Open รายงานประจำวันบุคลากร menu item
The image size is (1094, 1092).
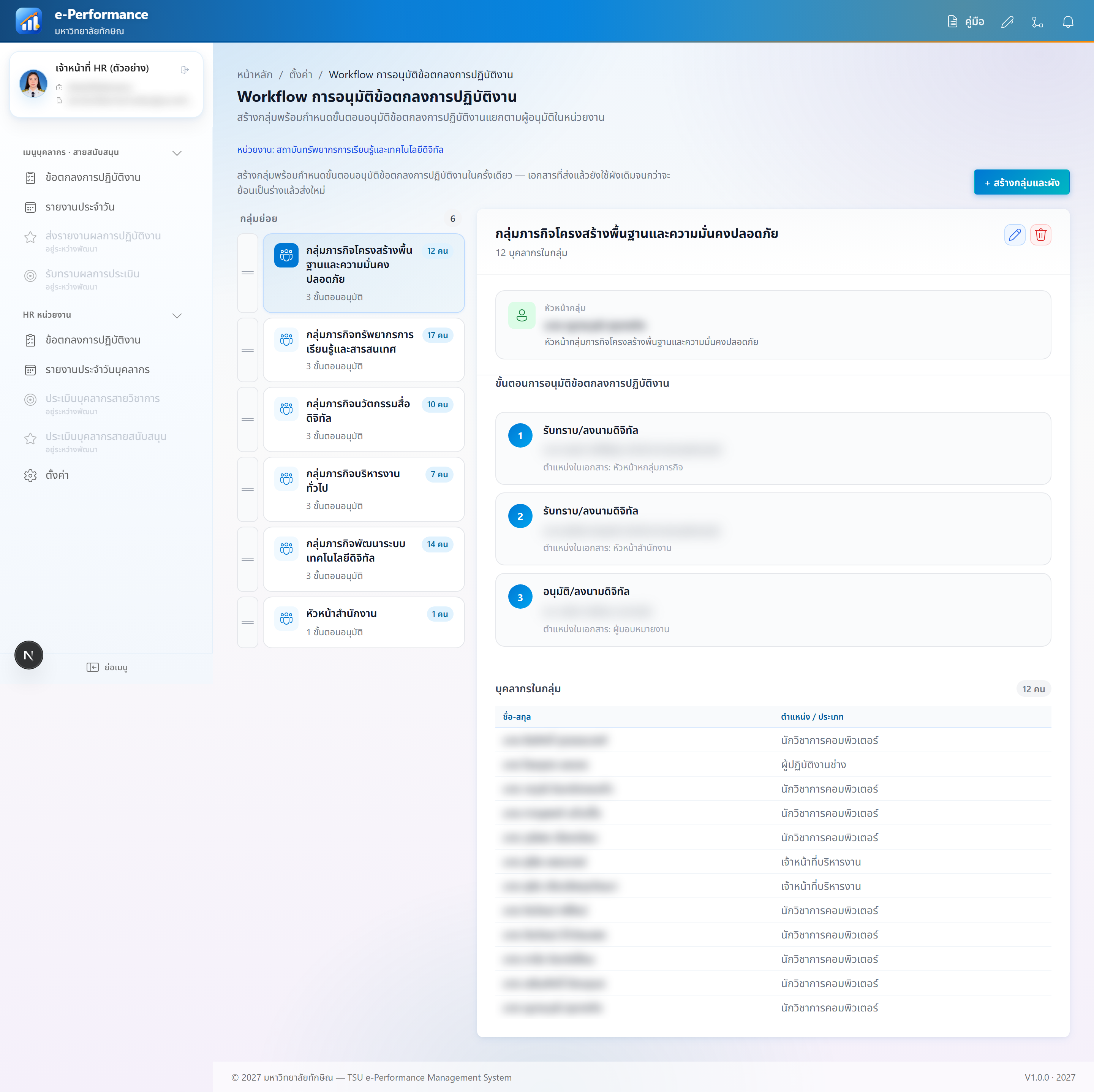pyautogui.click(x=97, y=369)
